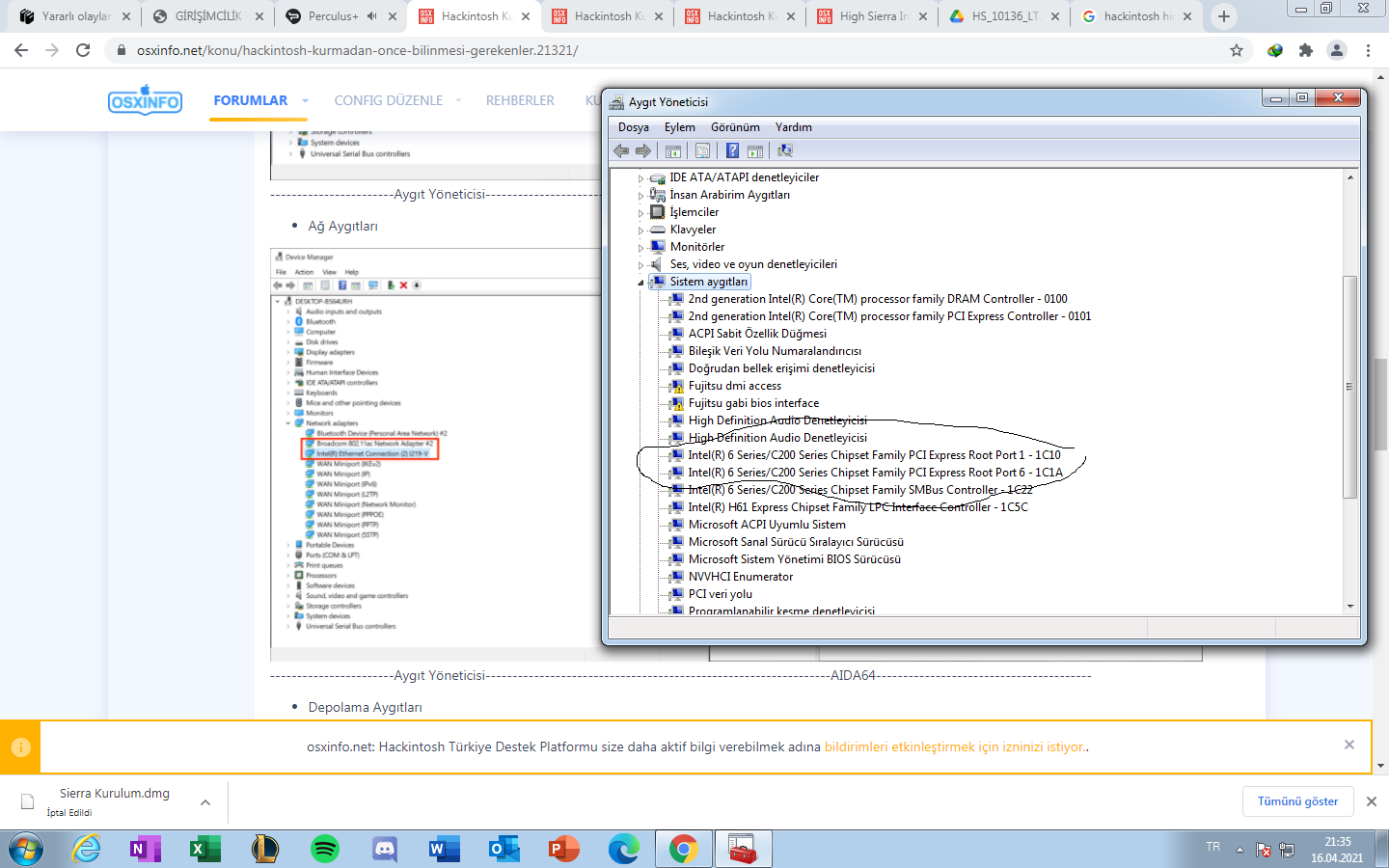Image resolution: width=1389 pixels, height=868 pixels.
Task: Open the Görünüm menu
Action: click(x=735, y=127)
